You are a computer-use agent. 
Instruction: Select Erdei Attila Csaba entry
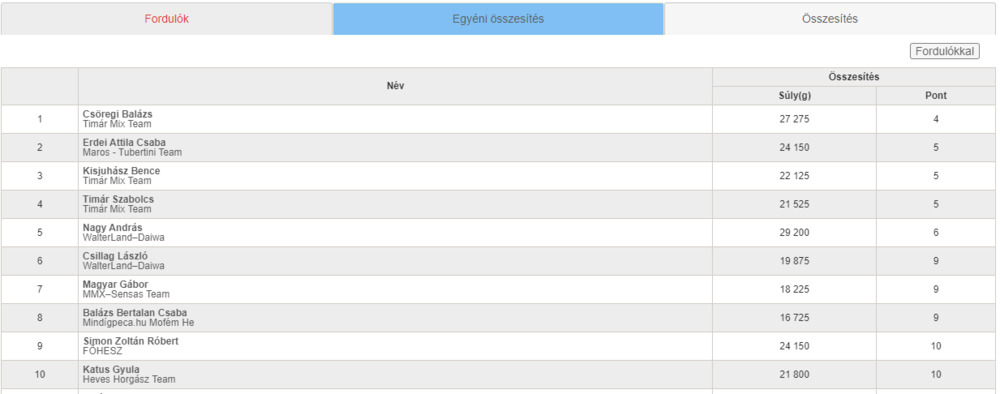pos(124,142)
